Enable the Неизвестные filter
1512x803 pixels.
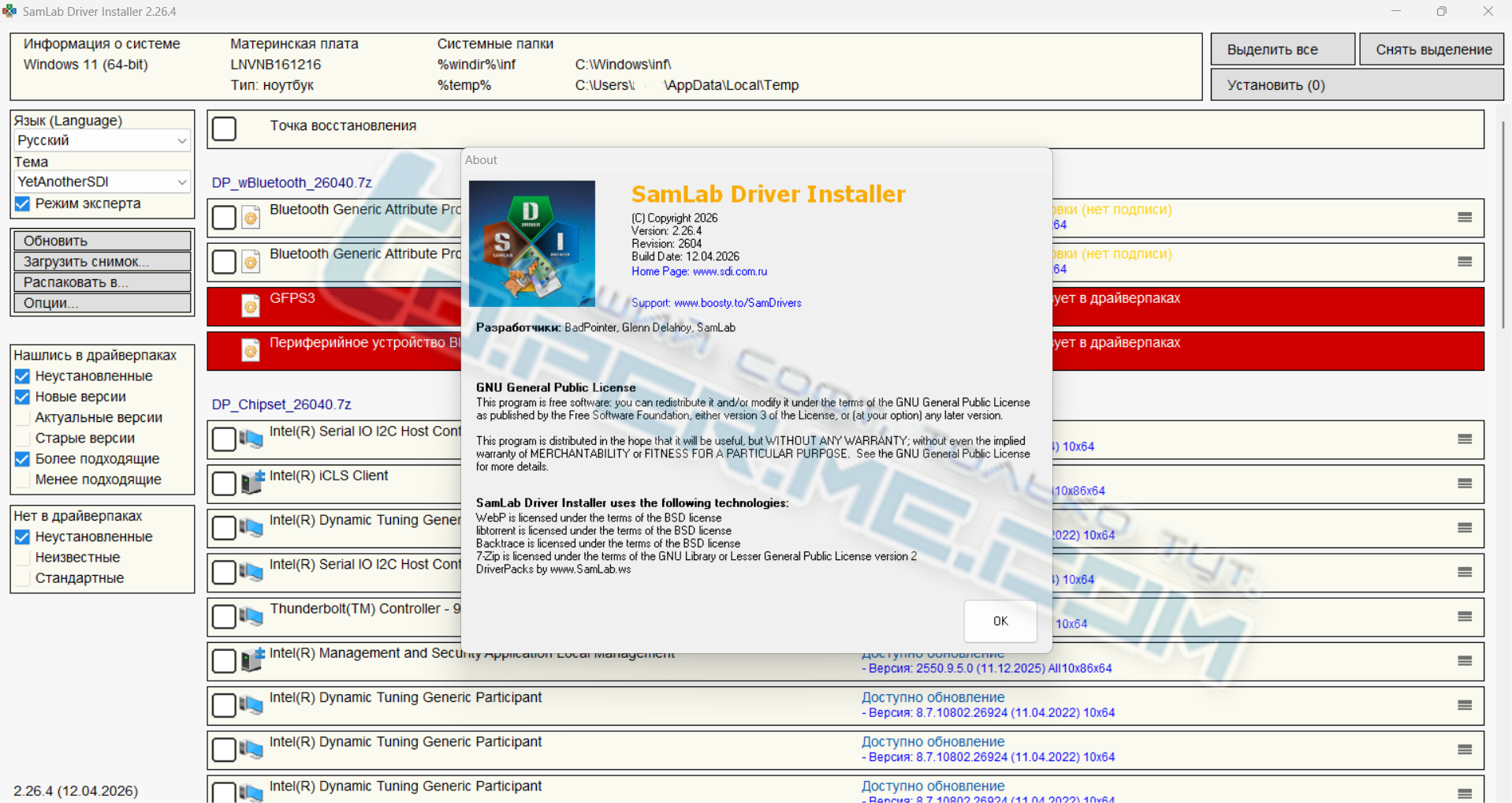tap(22, 558)
